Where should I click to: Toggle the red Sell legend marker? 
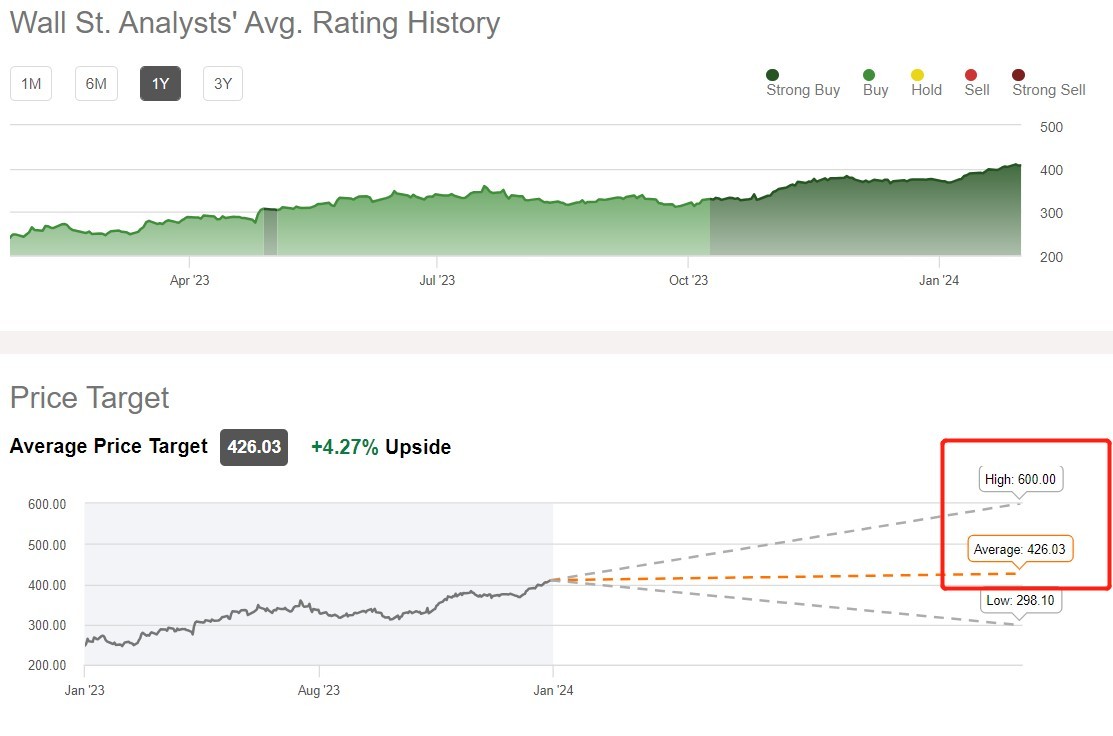point(971,75)
